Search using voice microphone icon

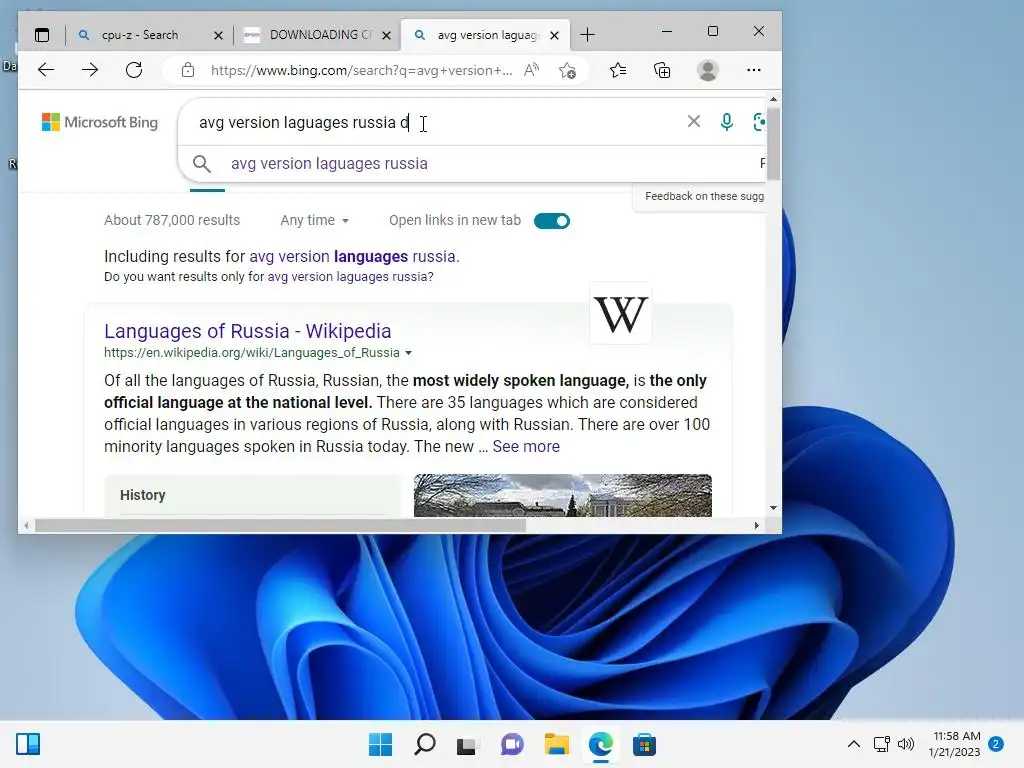726,121
